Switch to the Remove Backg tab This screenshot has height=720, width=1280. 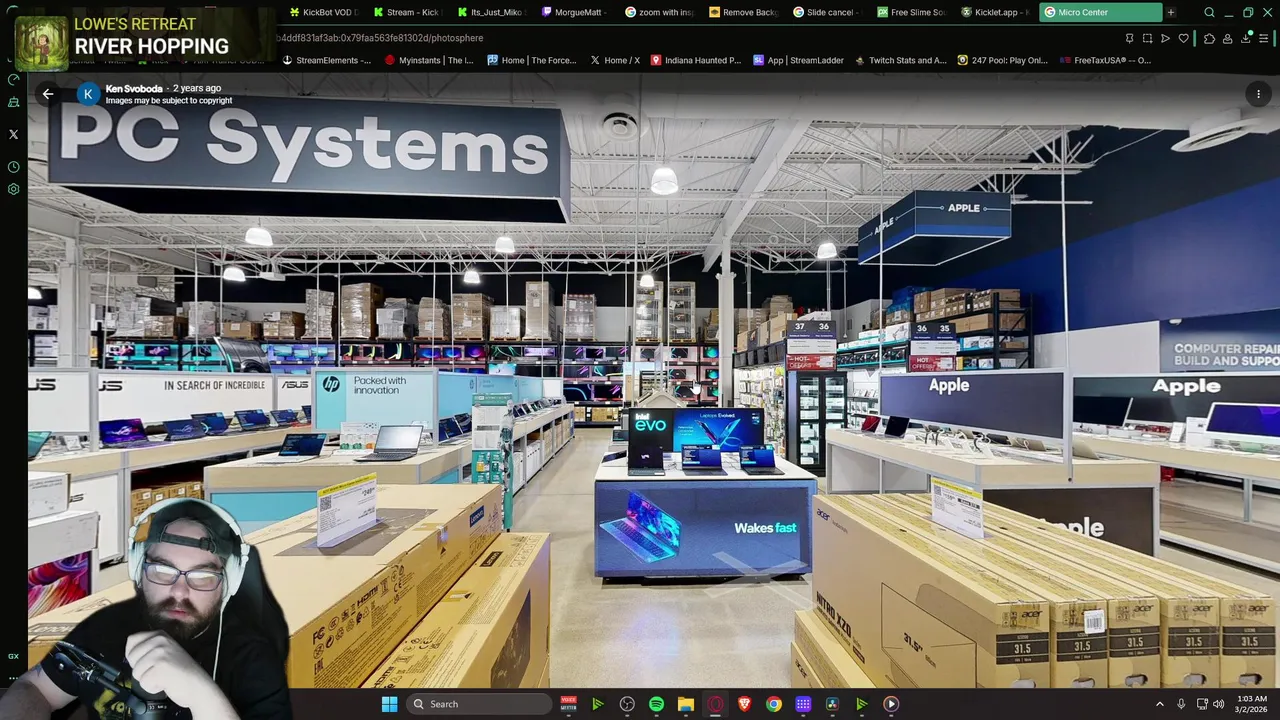[x=741, y=12]
